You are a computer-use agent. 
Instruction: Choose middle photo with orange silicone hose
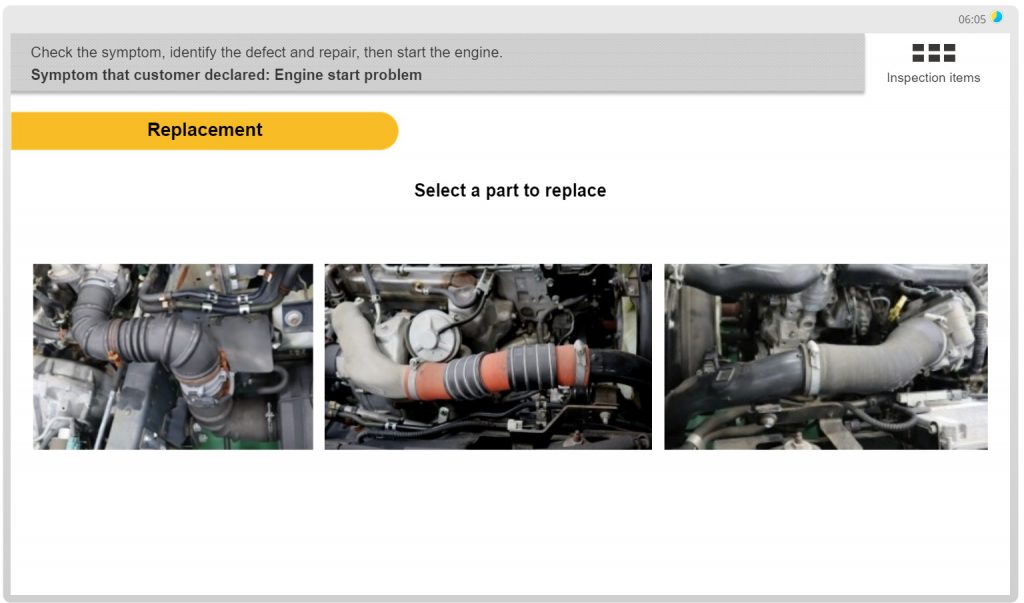pyautogui.click(x=487, y=356)
